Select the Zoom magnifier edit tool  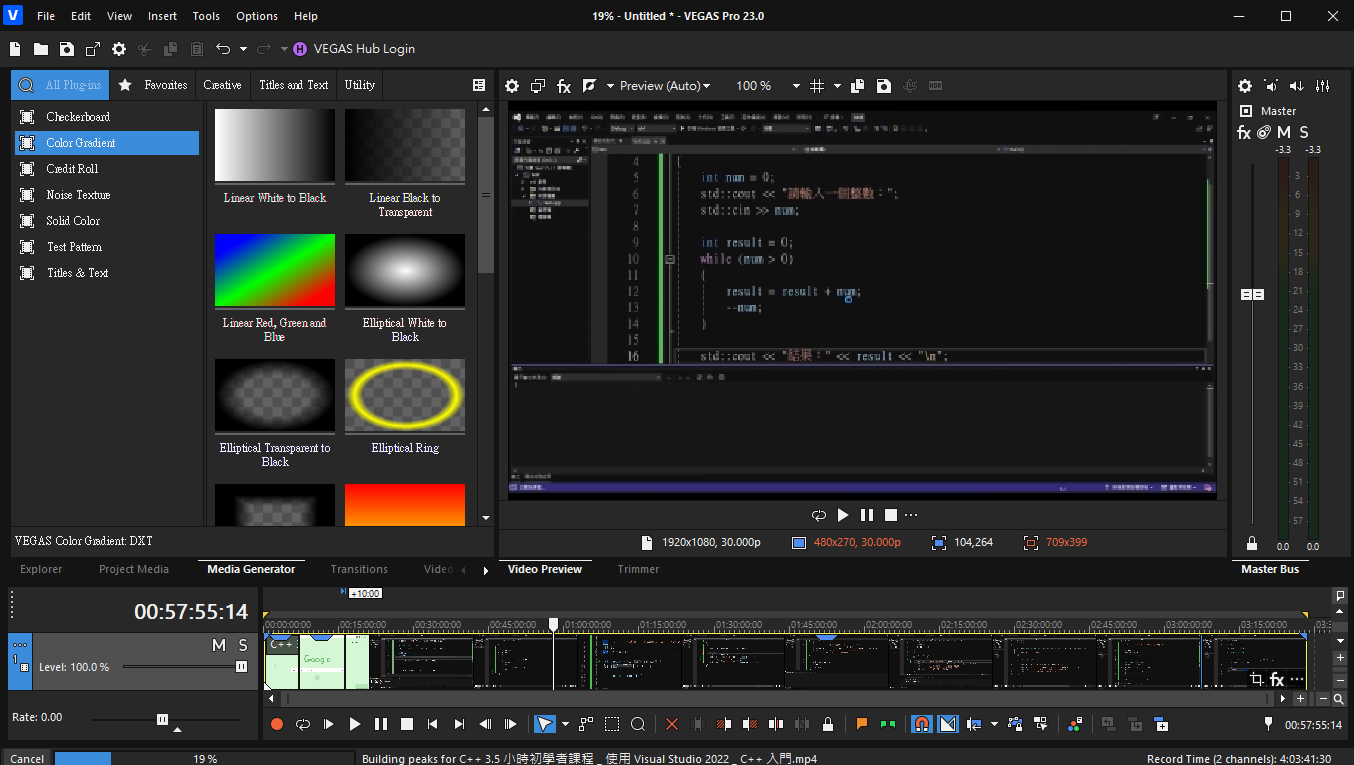point(638,724)
